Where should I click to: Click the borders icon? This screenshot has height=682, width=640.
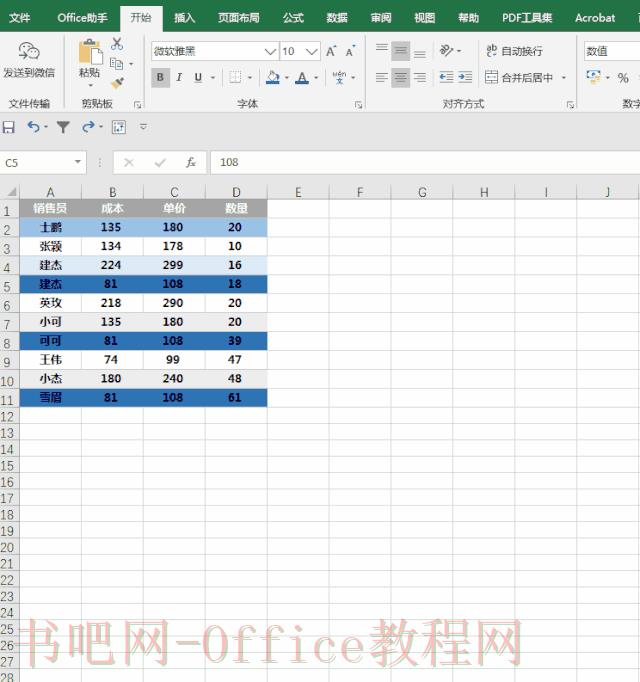tap(235, 77)
